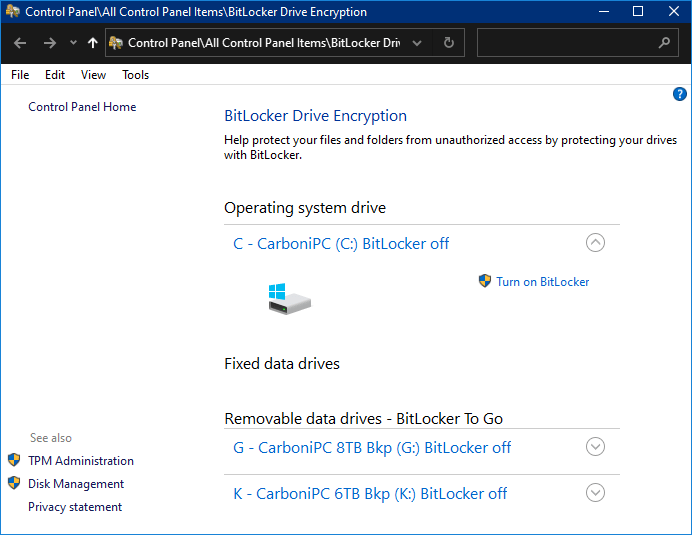
Task: Open the G - CarboniPC 8TB Bkp (G:) link
Action: coord(372,448)
